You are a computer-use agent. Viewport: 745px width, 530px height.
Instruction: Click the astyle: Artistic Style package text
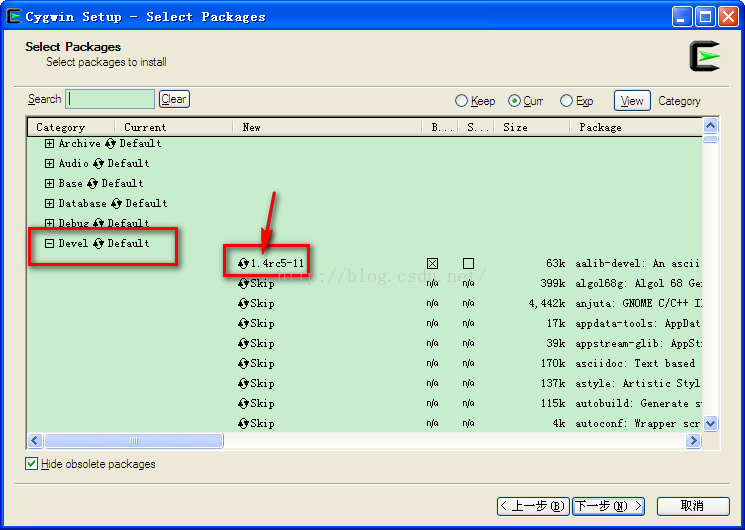pyautogui.click(x=638, y=383)
